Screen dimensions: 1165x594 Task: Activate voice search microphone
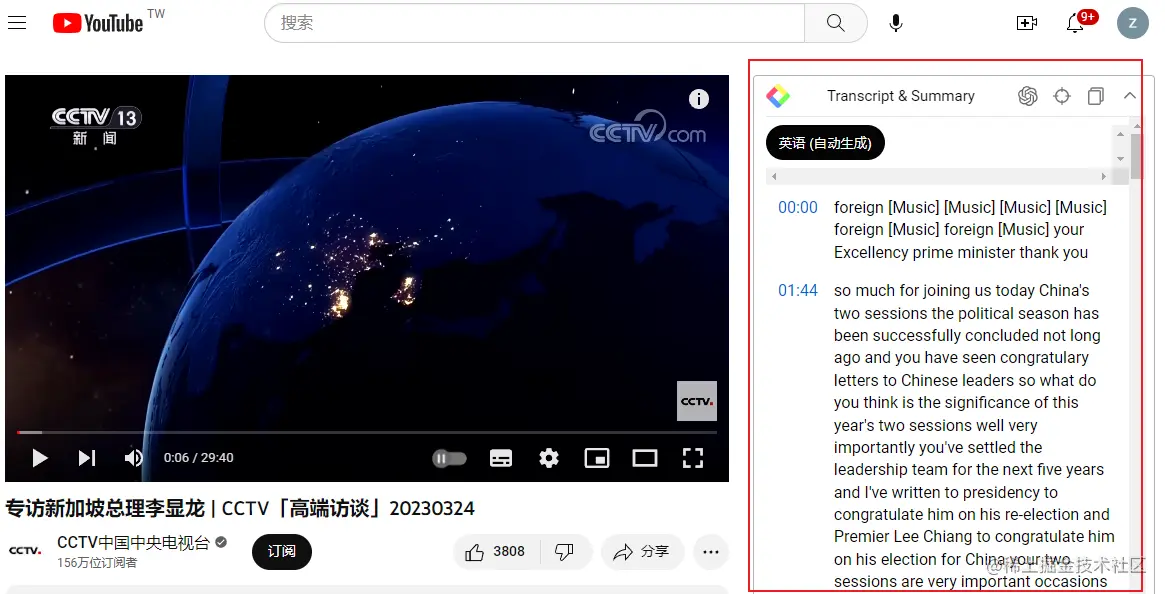(896, 23)
